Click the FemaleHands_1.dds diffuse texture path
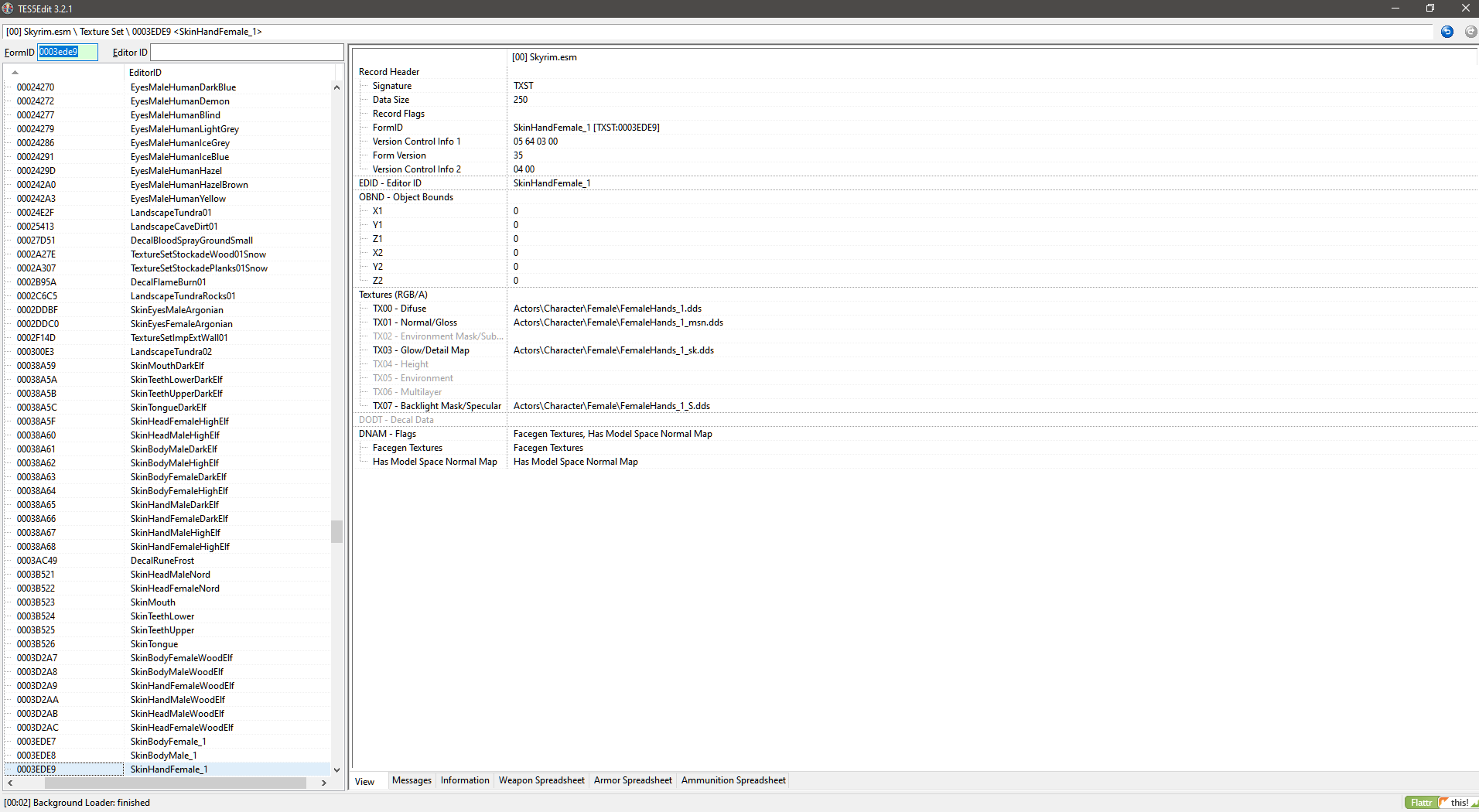1479x812 pixels. point(607,309)
